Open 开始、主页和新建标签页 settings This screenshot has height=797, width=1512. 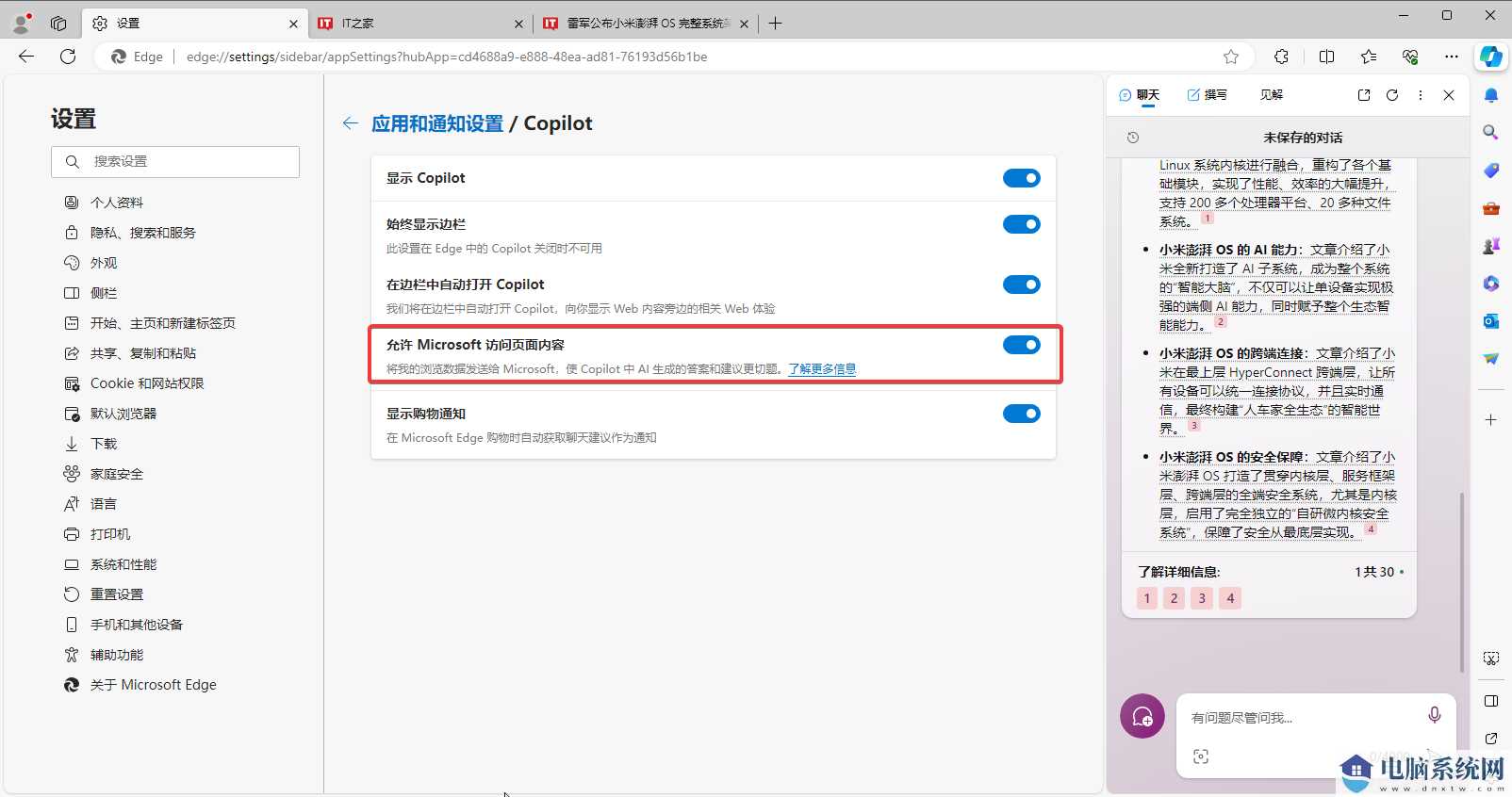point(163,323)
